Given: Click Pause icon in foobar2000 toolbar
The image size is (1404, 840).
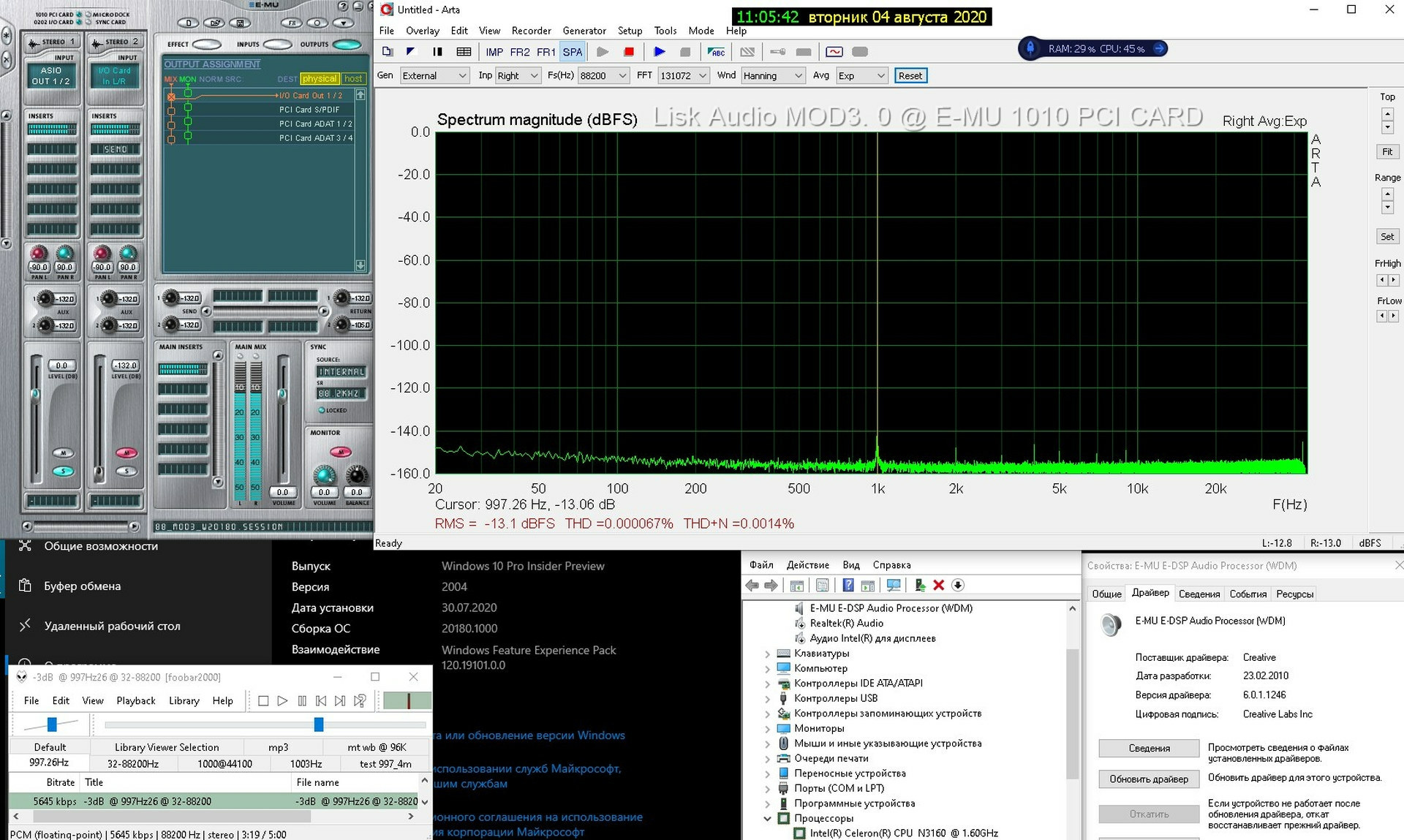Looking at the screenshot, I should (302, 701).
